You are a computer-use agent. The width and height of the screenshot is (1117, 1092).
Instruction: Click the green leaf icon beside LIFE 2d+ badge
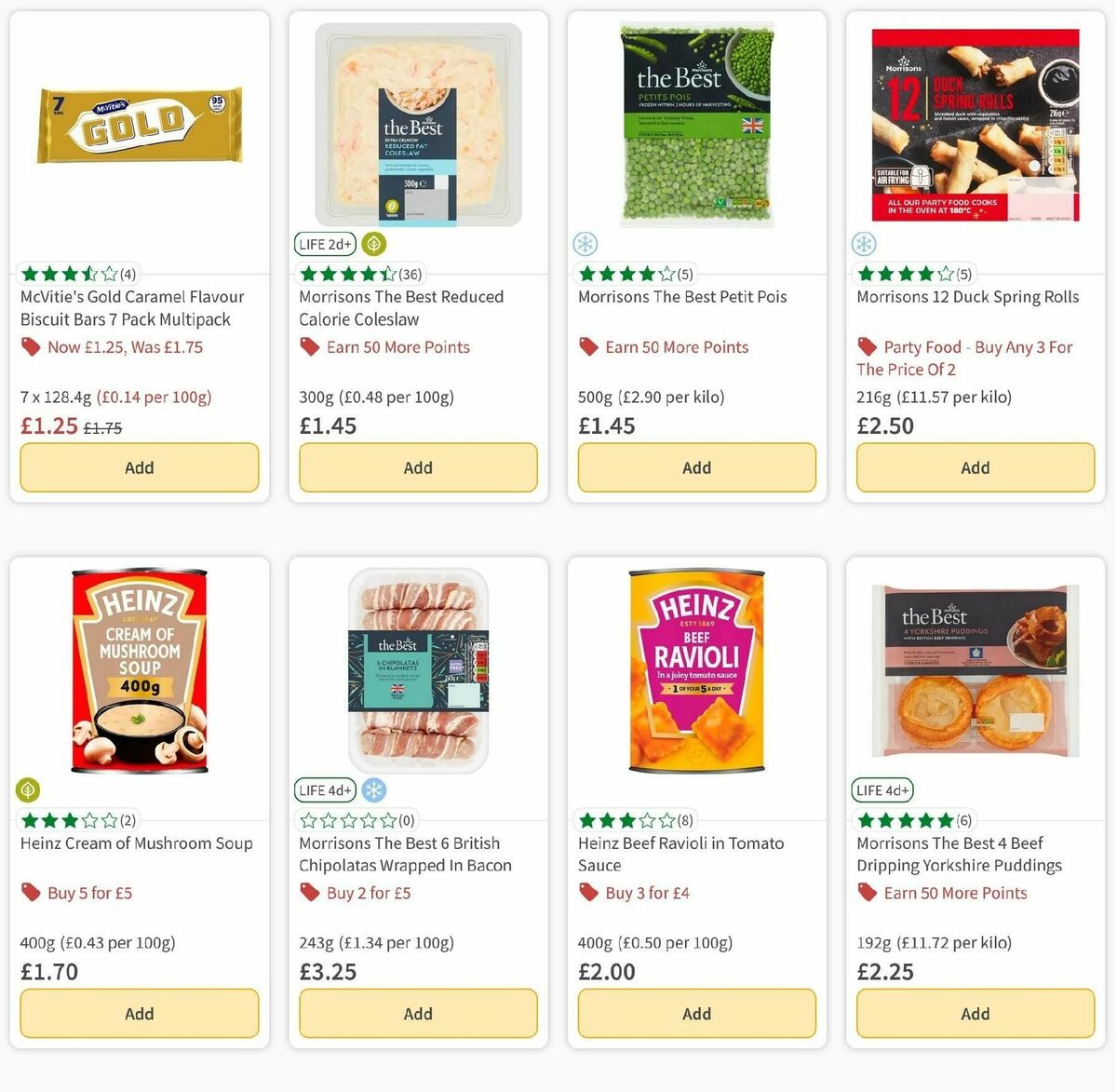372,243
